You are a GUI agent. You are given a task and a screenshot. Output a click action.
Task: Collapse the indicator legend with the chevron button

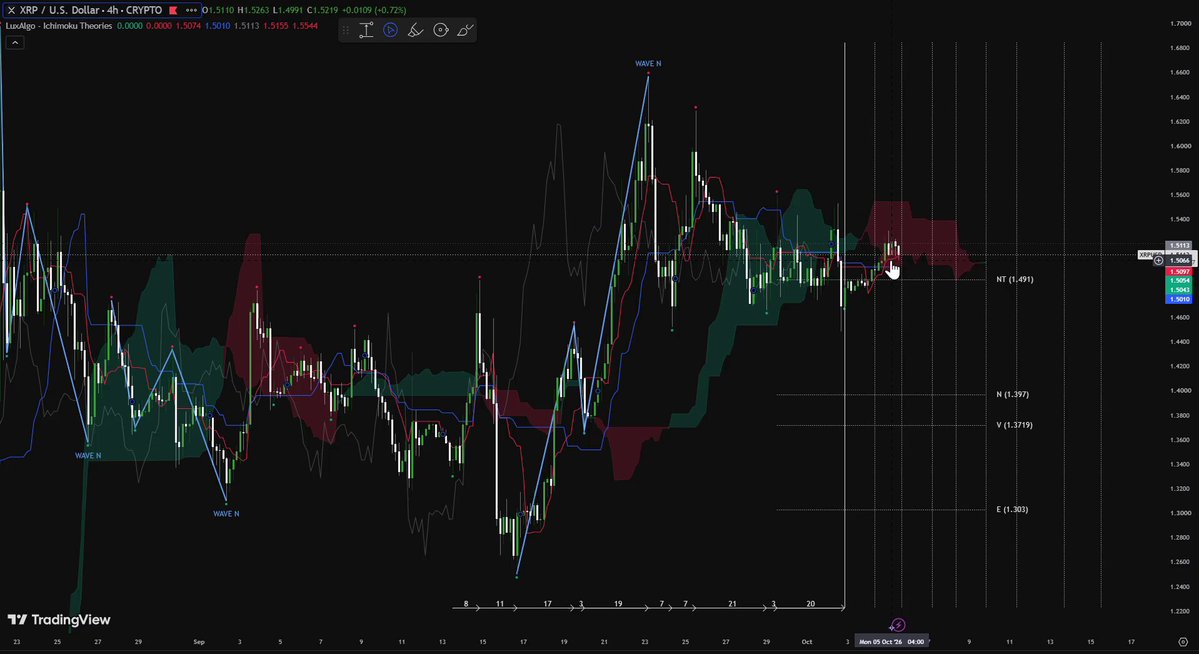point(15,43)
